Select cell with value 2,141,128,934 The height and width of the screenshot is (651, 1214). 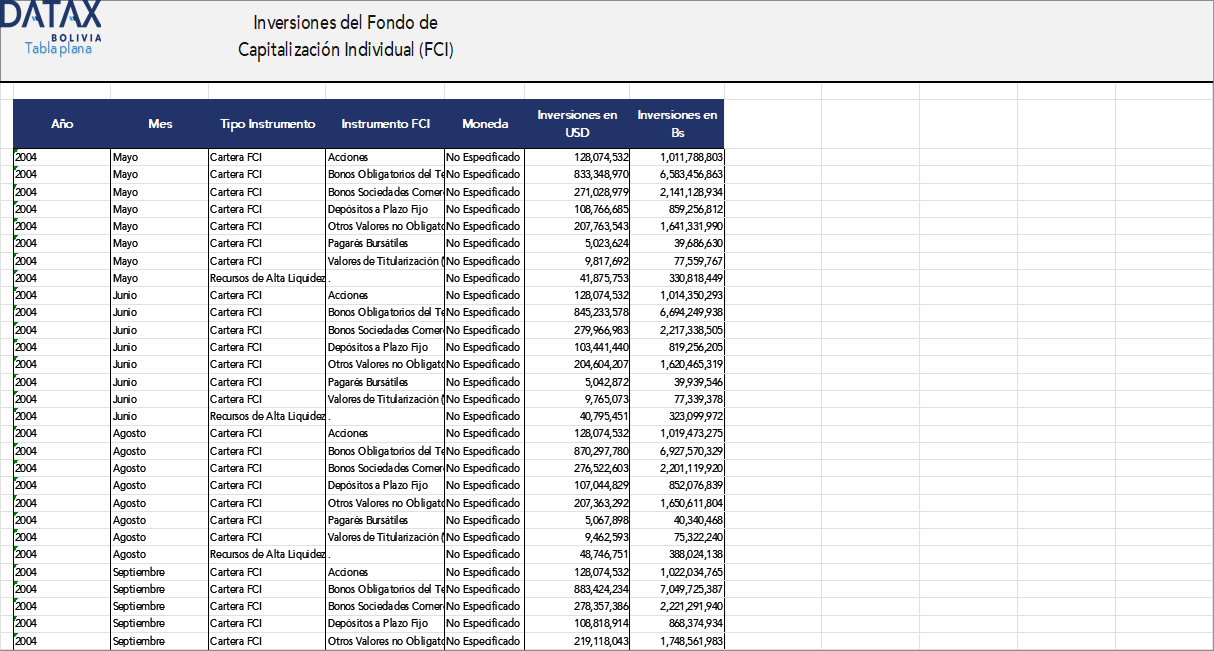point(678,192)
